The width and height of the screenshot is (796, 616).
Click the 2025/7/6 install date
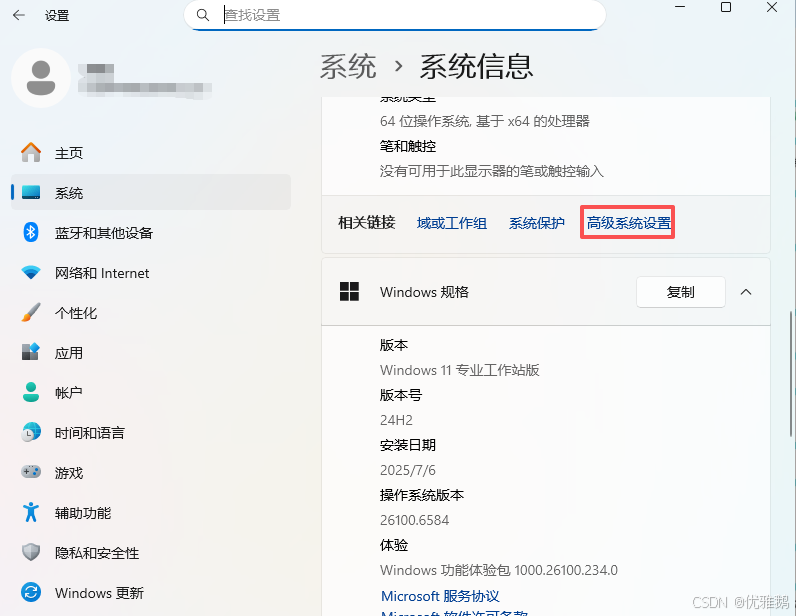pos(408,470)
